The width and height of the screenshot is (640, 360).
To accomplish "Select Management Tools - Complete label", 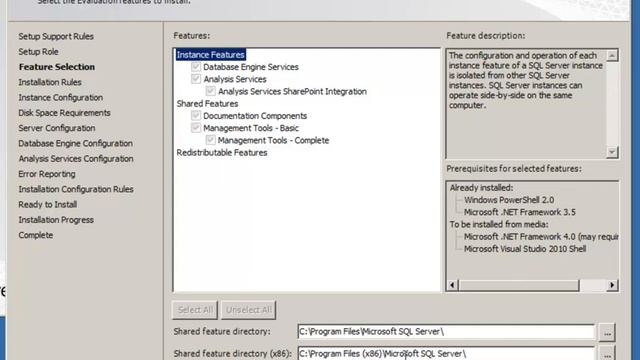I will 273,140.
